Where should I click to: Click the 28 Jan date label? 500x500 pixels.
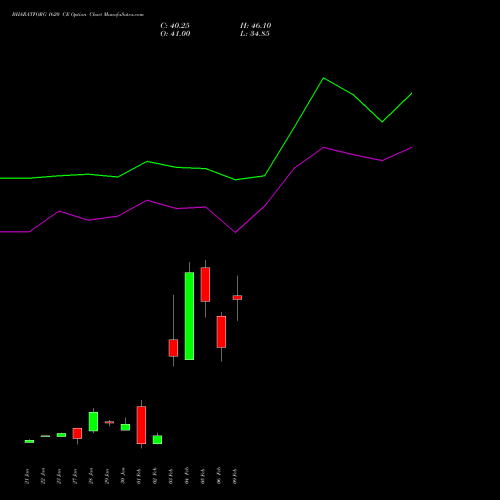pos(91,476)
